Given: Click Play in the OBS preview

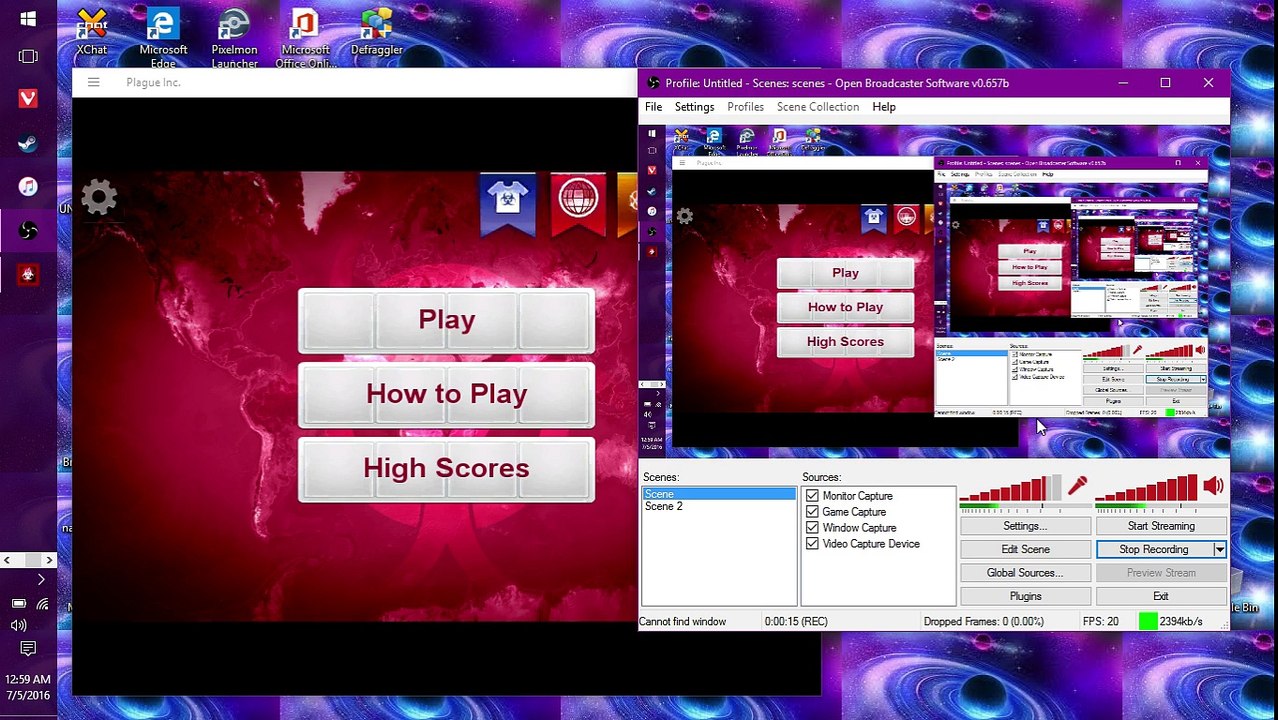Looking at the screenshot, I should [845, 273].
